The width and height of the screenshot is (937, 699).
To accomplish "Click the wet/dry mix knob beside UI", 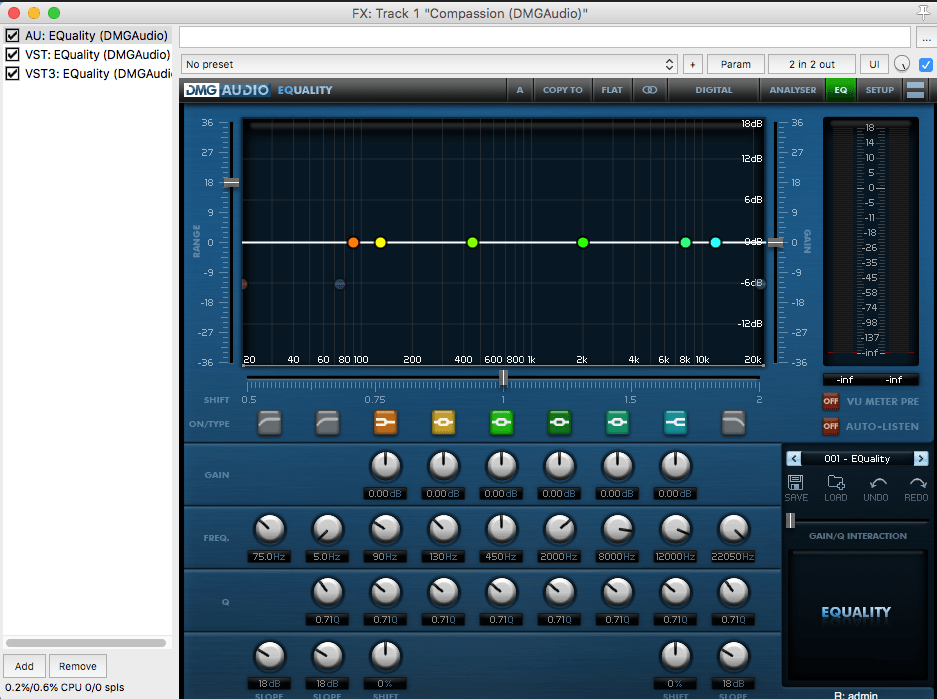I will pyautogui.click(x=902, y=64).
